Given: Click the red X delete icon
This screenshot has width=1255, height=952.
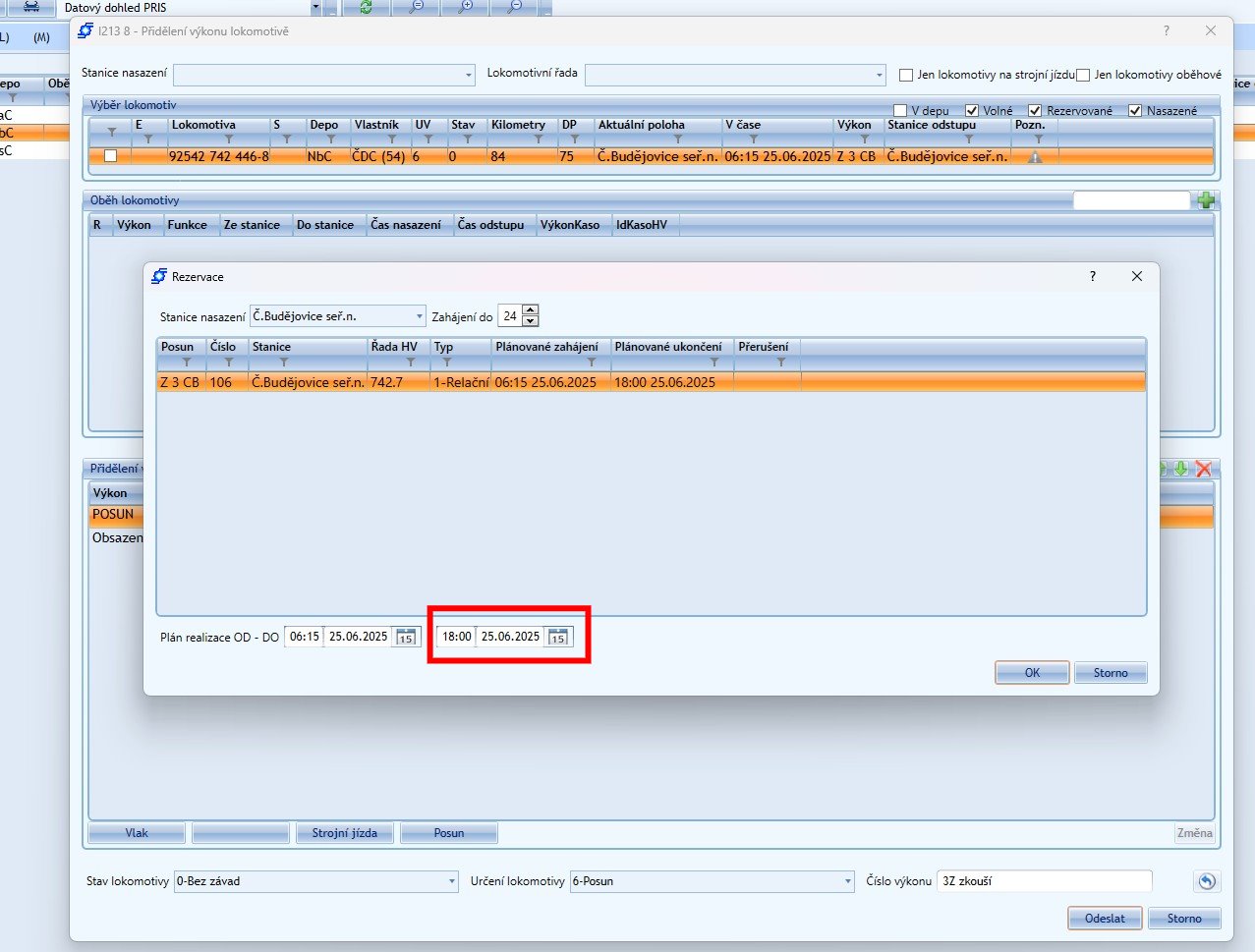Looking at the screenshot, I should [1203, 469].
